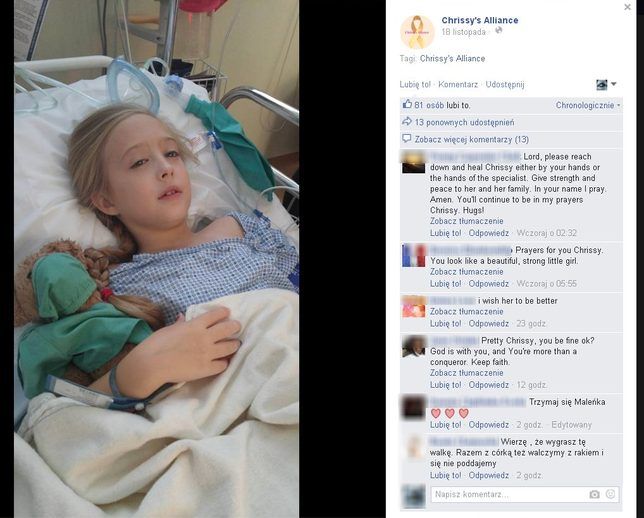644x518 pixels.
Task: Expand Zobacz więcej komentarzy (13)
Action: [472, 139]
